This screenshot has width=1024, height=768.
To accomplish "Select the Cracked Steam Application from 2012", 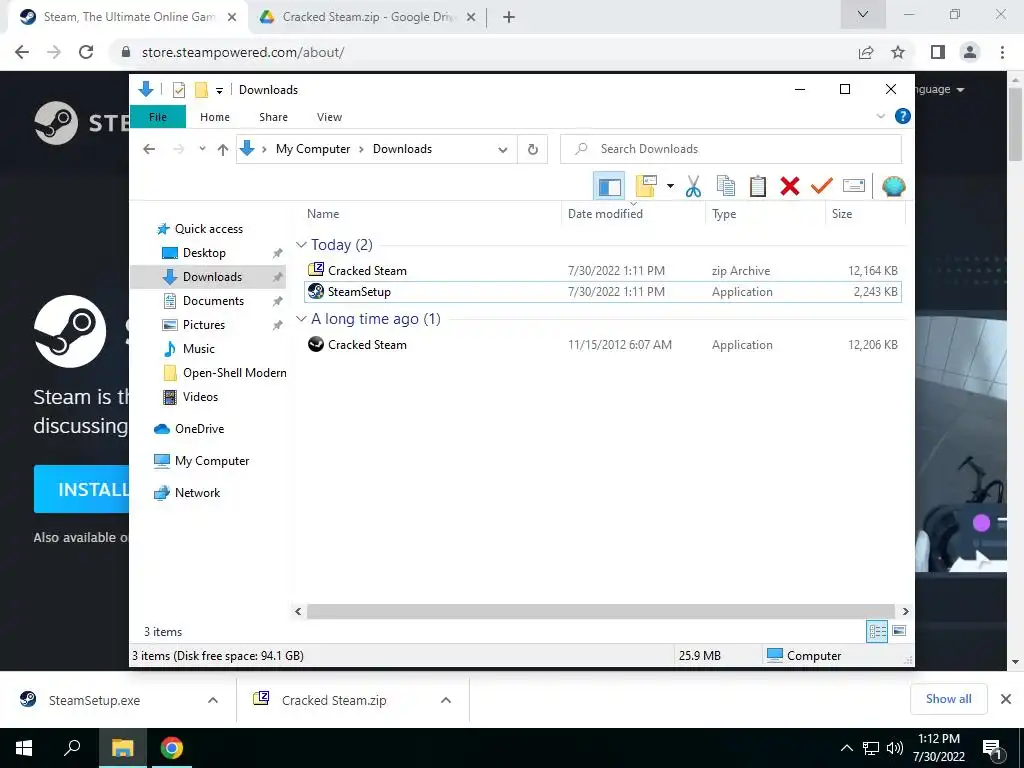I will pyautogui.click(x=603, y=345).
